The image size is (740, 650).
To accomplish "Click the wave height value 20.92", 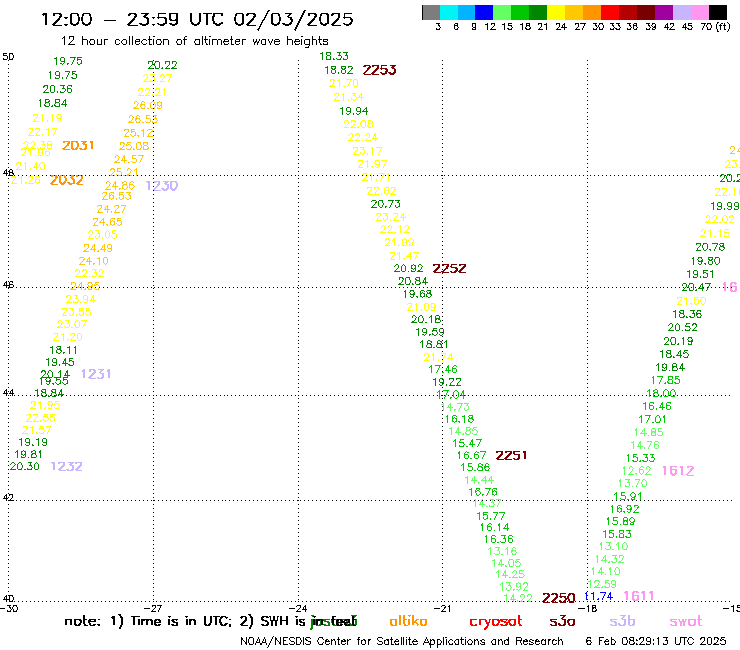I will [x=409, y=269].
